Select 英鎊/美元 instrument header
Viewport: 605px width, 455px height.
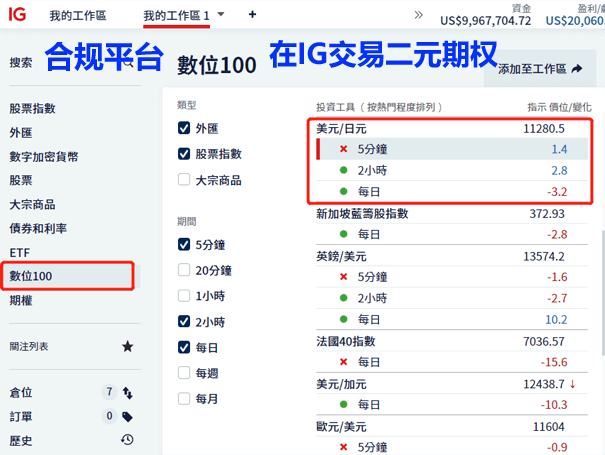pyautogui.click(x=452, y=256)
